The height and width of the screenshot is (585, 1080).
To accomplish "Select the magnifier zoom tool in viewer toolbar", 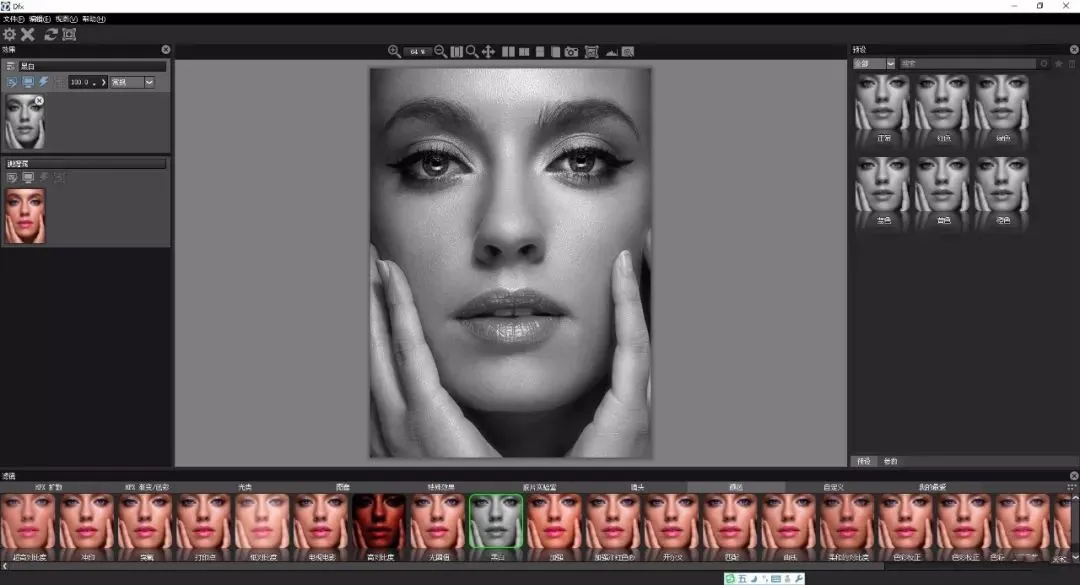I will (x=472, y=52).
